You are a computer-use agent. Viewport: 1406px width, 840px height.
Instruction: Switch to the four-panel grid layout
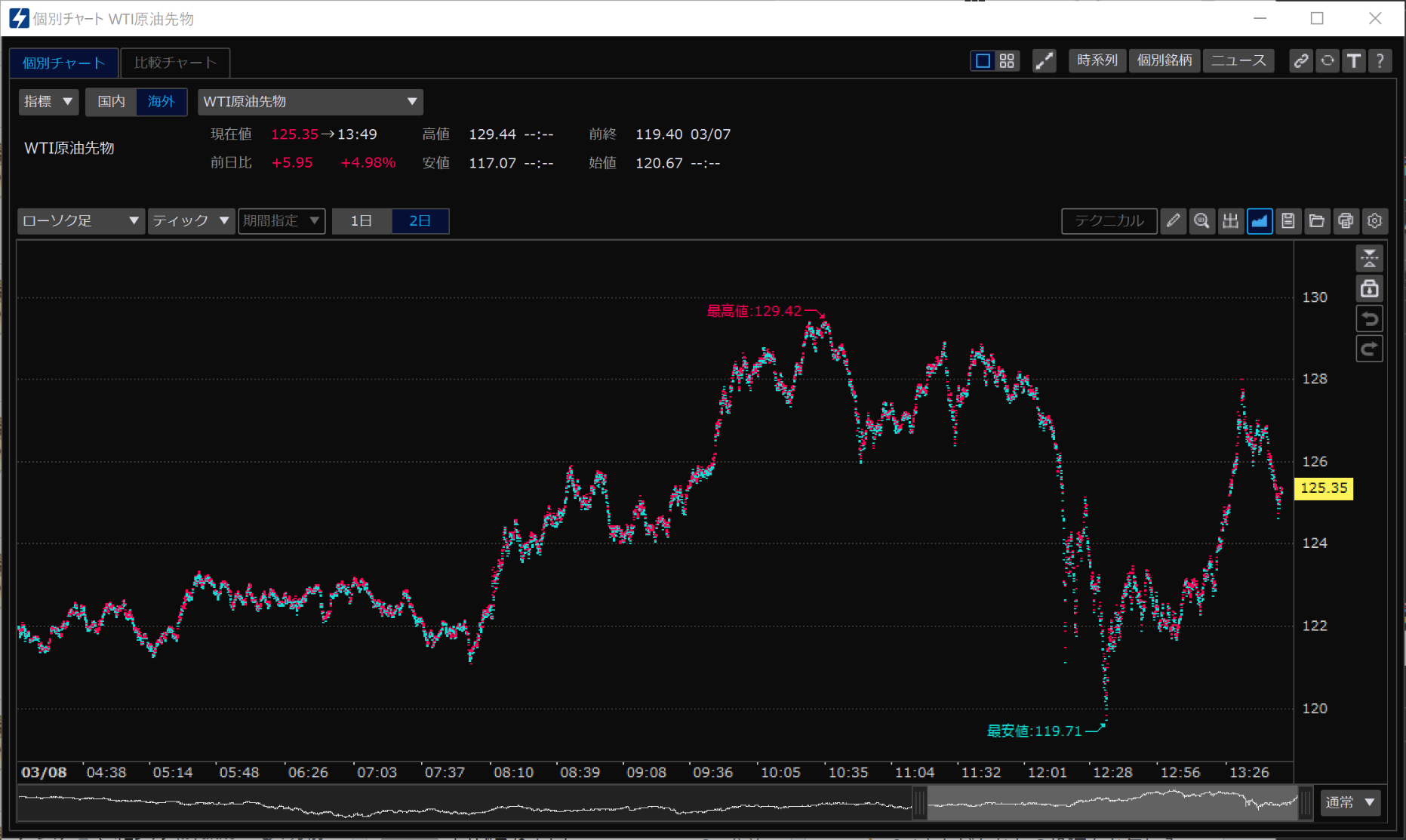click(x=1007, y=61)
